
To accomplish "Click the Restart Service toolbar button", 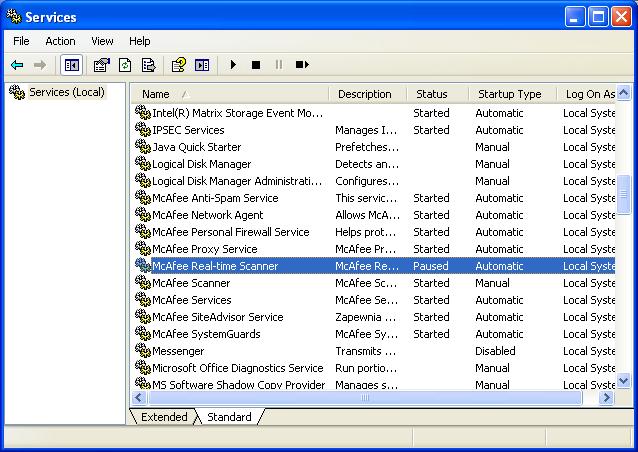I will tap(302, 65).
